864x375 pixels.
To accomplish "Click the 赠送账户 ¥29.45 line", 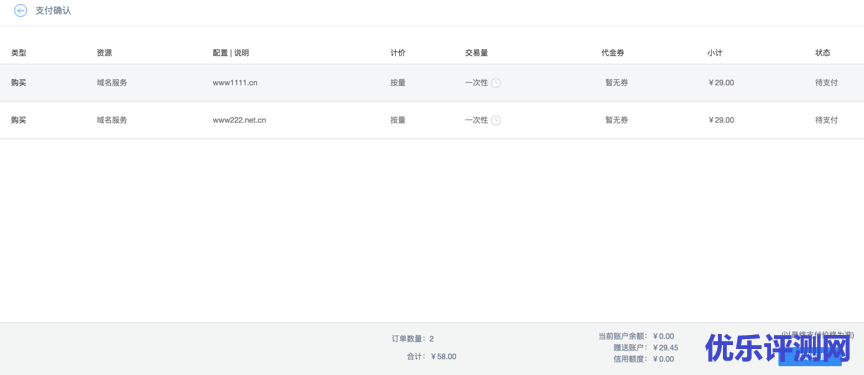I will click(646, 347).
